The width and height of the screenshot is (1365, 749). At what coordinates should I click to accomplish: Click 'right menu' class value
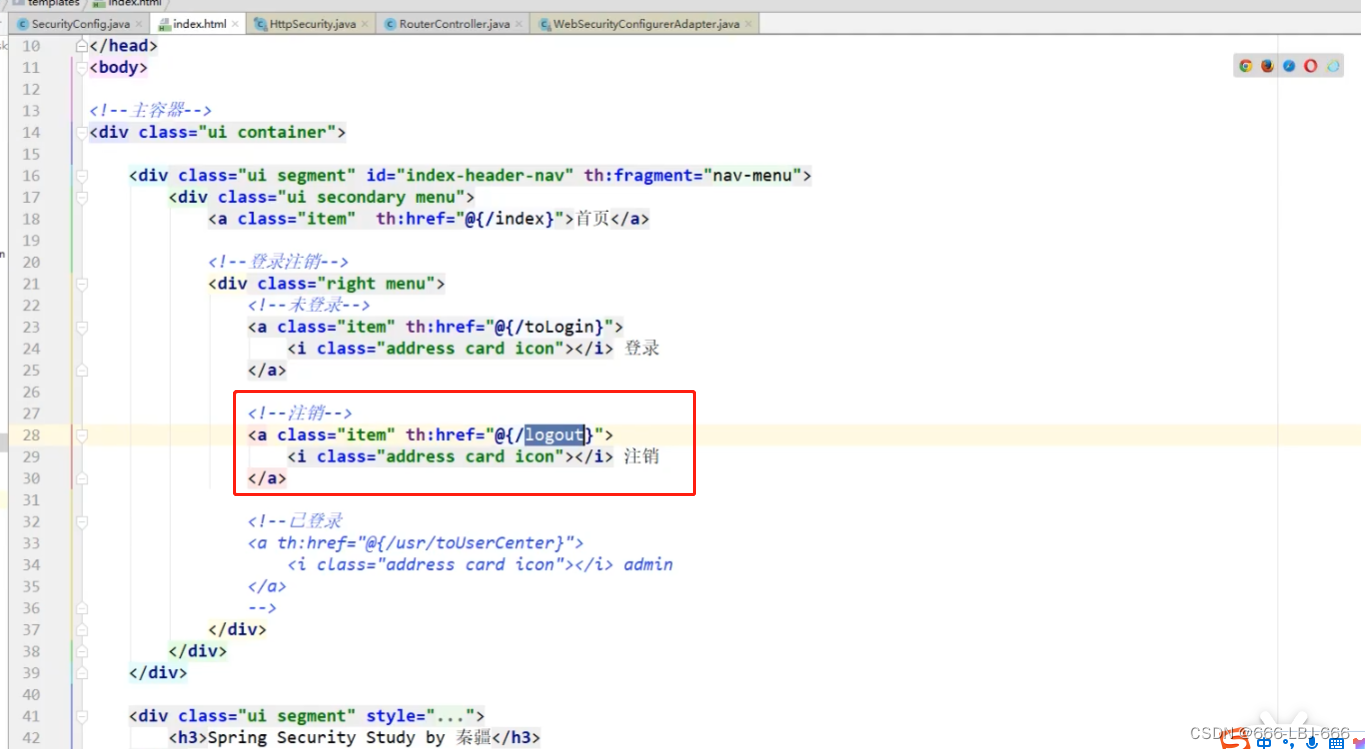(376, 284)
